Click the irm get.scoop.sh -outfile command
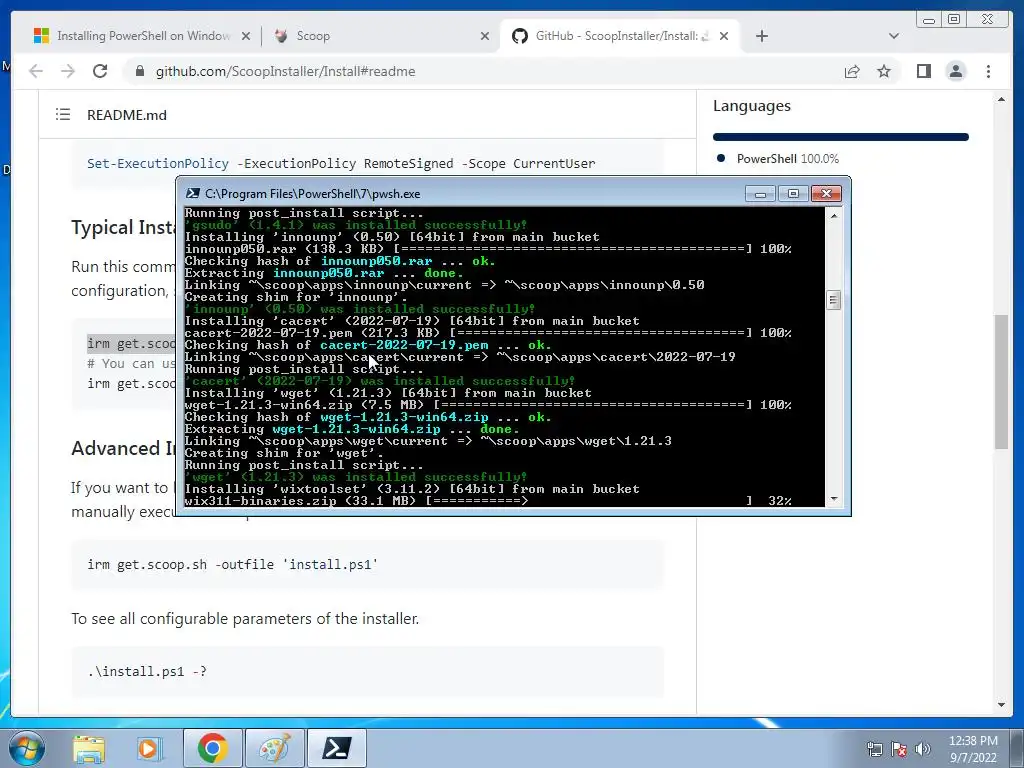Screen dimensions: 1024x768 click(x=232, y=564)
